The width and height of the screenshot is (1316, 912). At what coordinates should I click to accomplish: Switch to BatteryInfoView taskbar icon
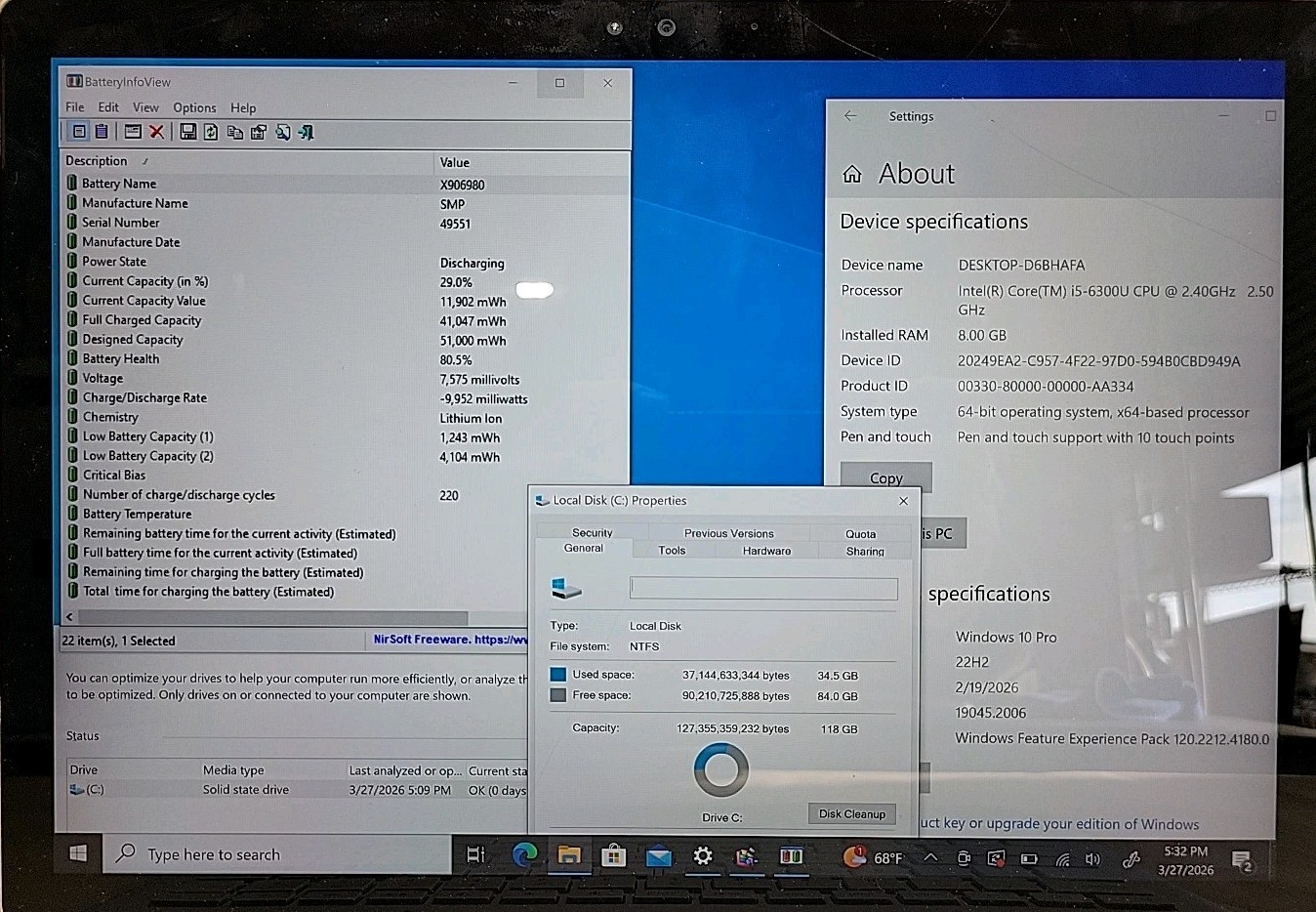[791, 856]
